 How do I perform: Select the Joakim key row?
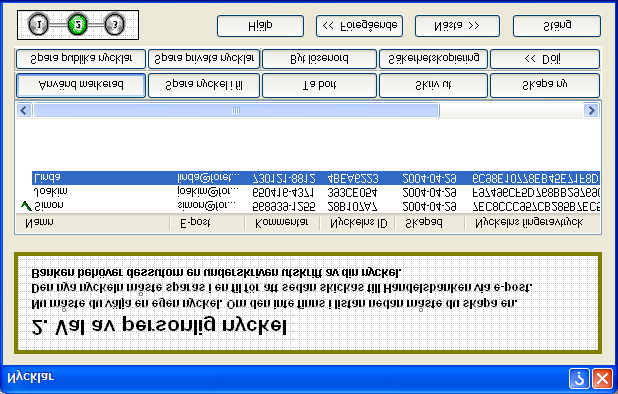coord(315,192)
